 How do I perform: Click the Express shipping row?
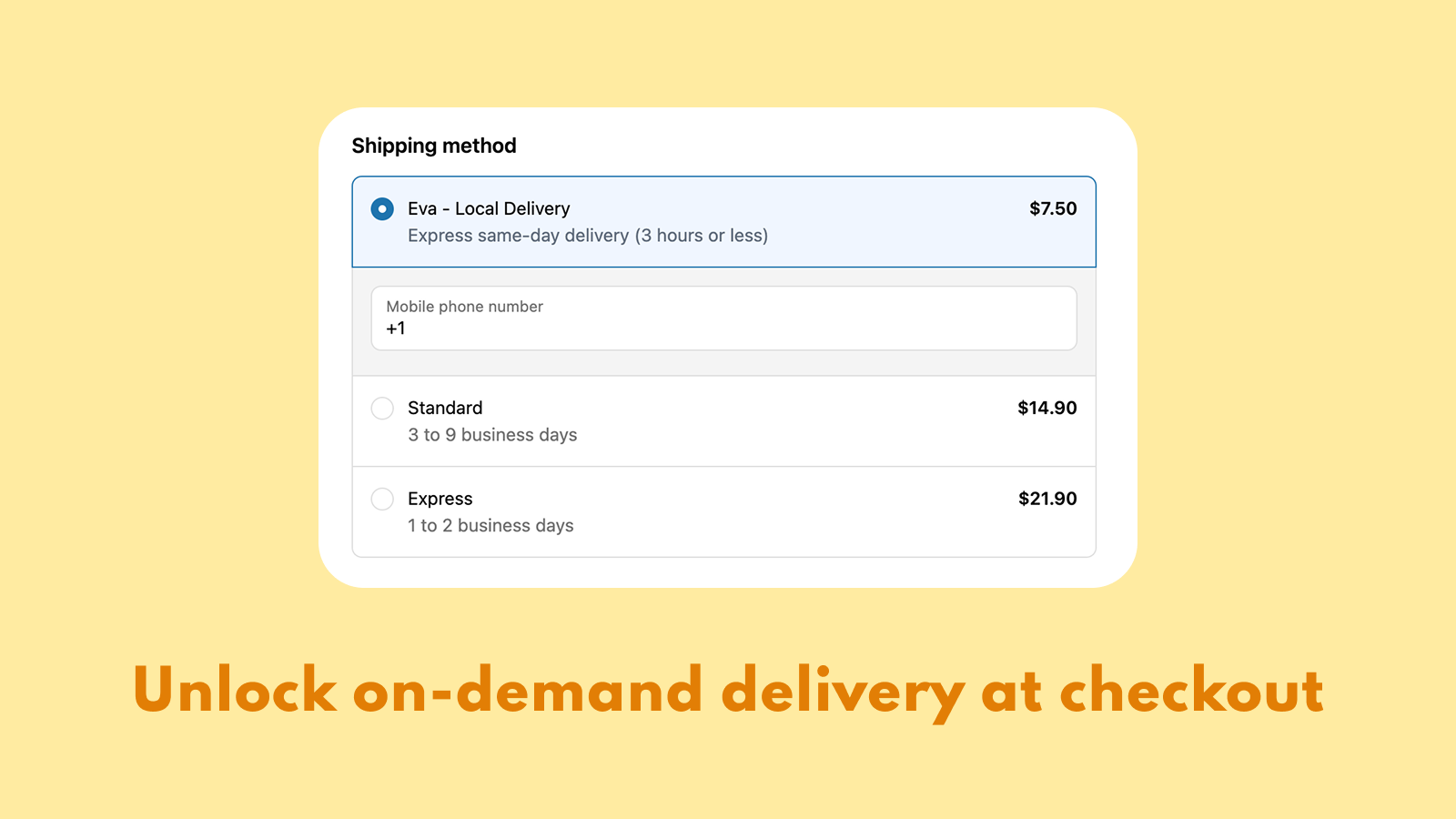(x=723, y=511)
